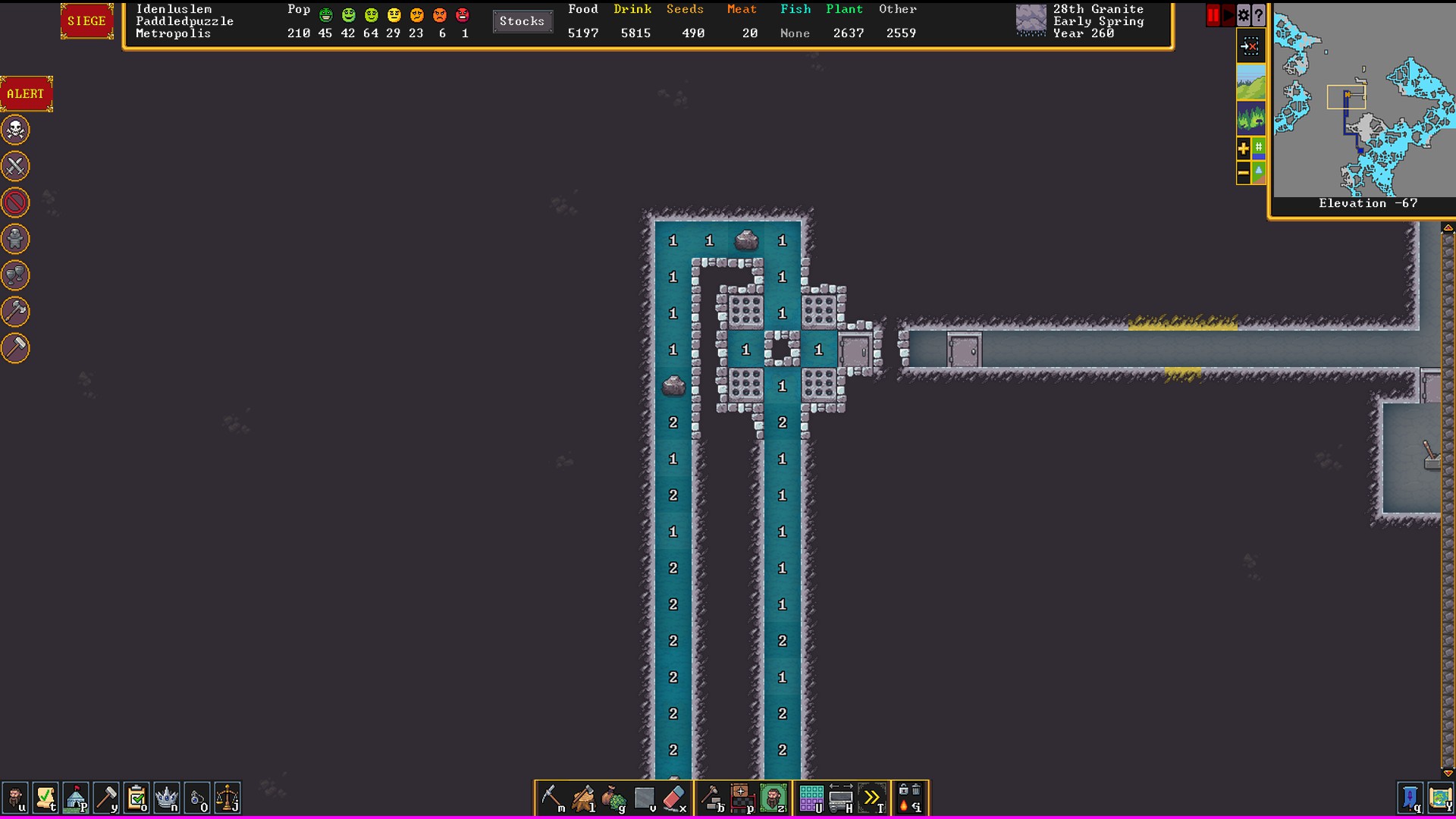Open the settings gear

pyautogui.click(x=1244, y=15)
